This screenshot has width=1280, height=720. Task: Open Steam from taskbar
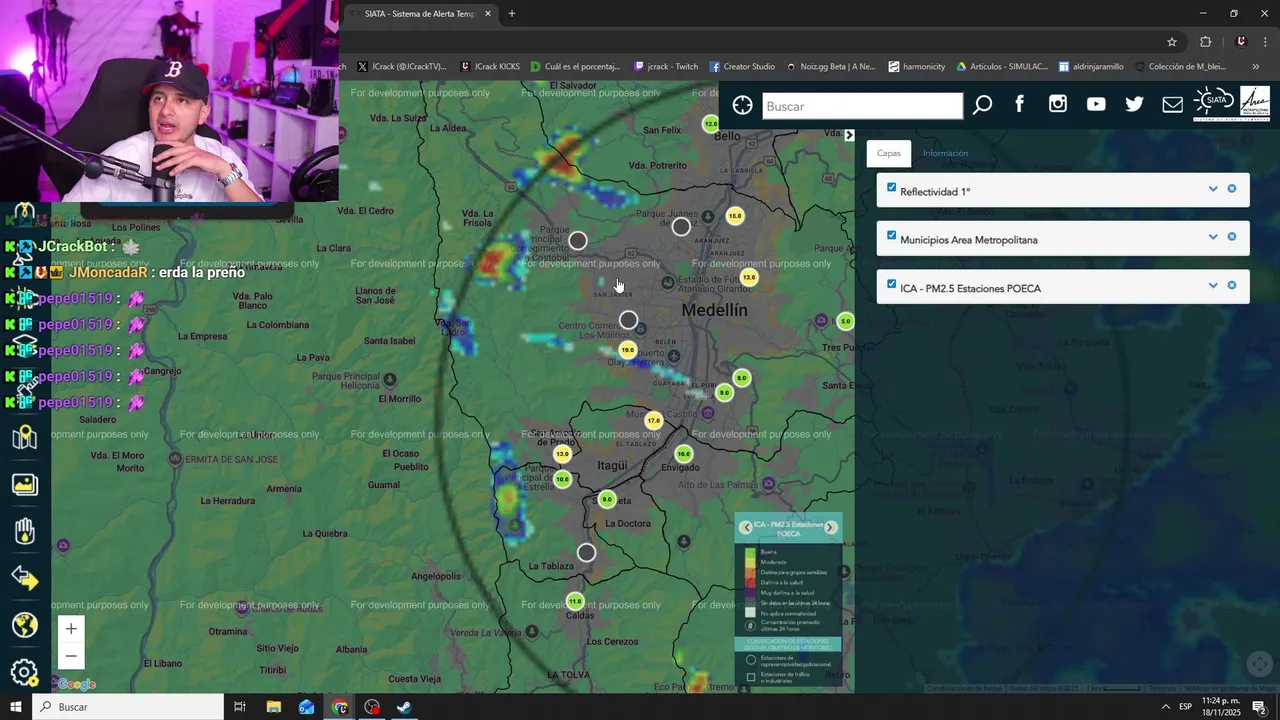pyautogui.click(x=404, y=707)
